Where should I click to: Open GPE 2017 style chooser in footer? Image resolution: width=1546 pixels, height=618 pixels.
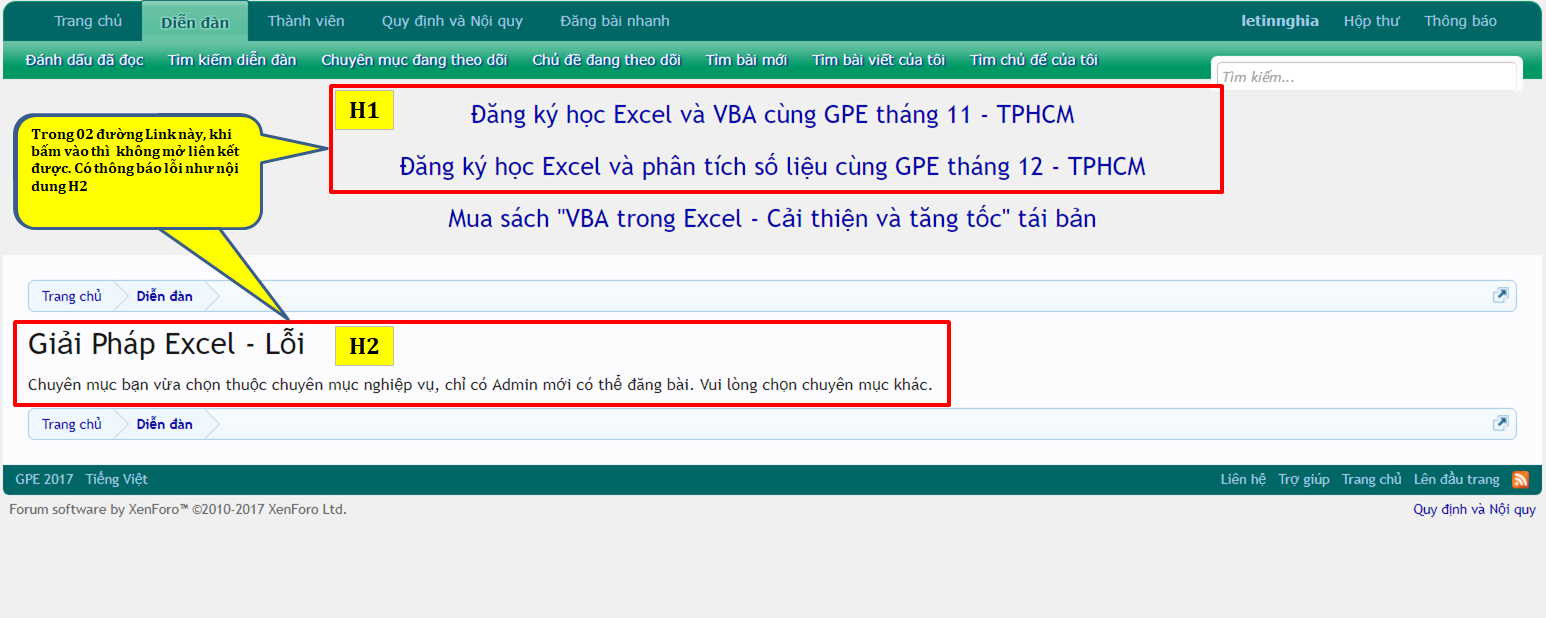[42, 480]
